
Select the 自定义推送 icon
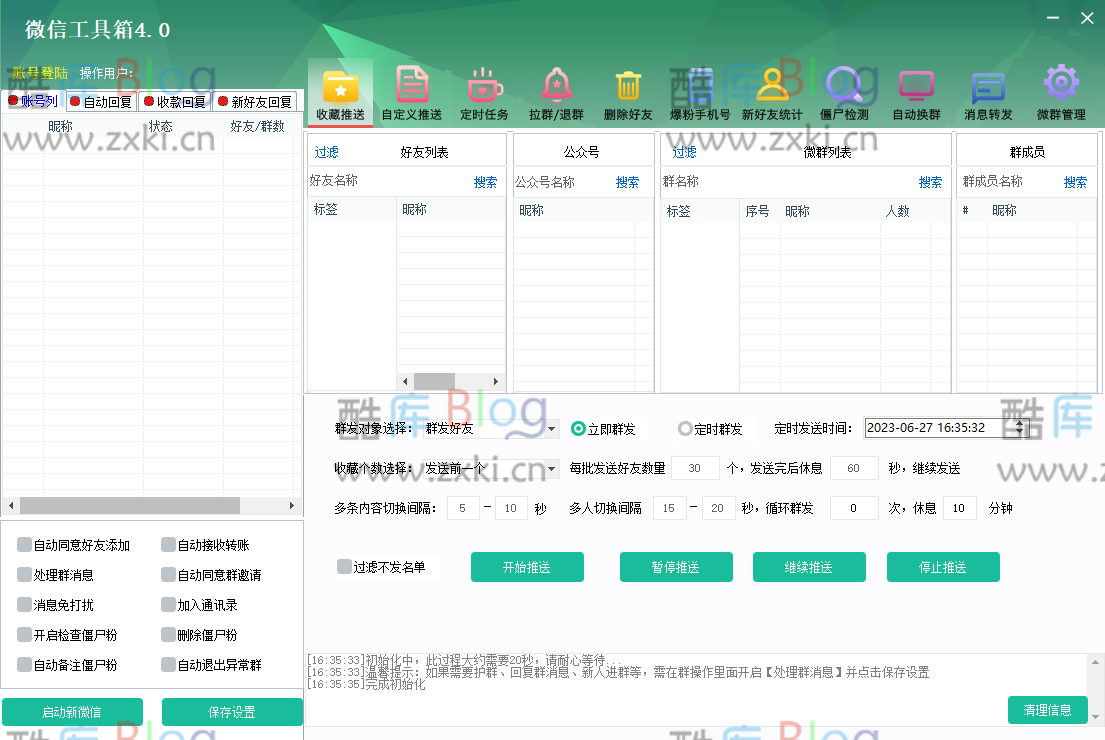(x=411, y=92)
